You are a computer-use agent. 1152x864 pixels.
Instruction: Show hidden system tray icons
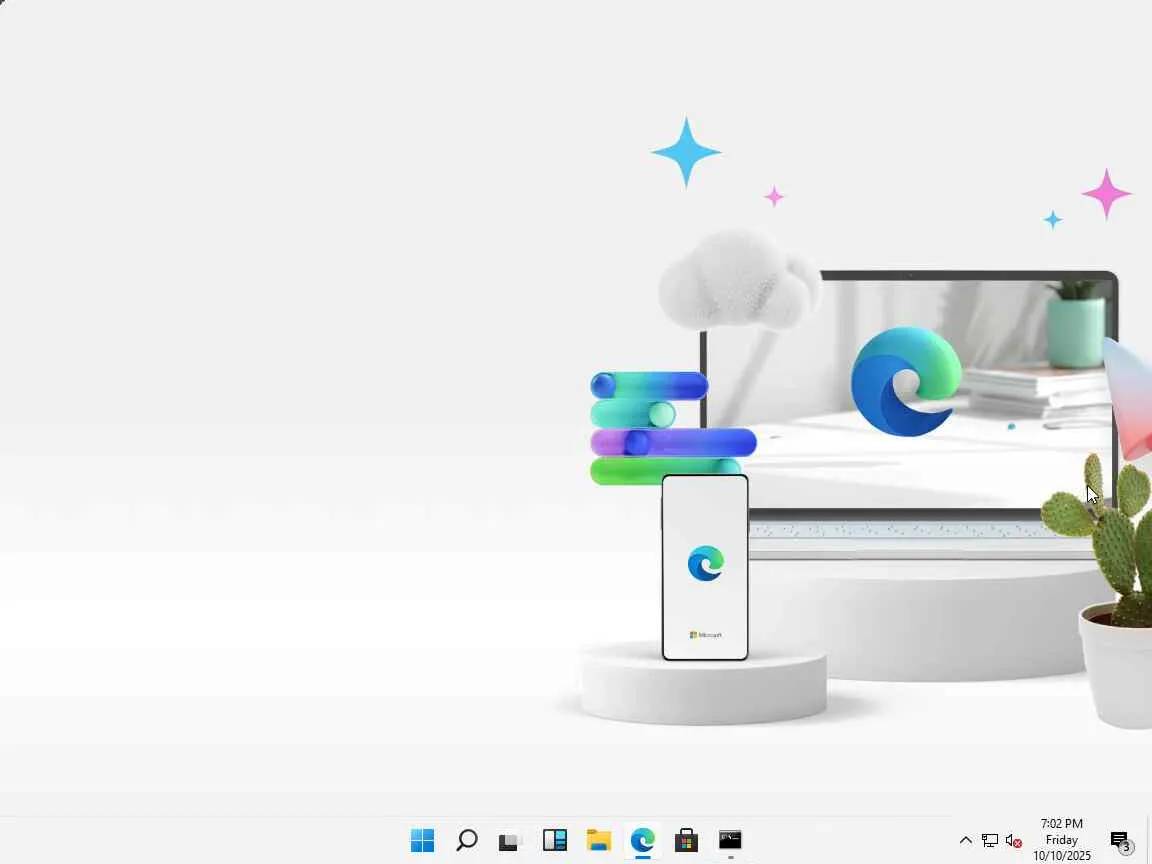966,840
